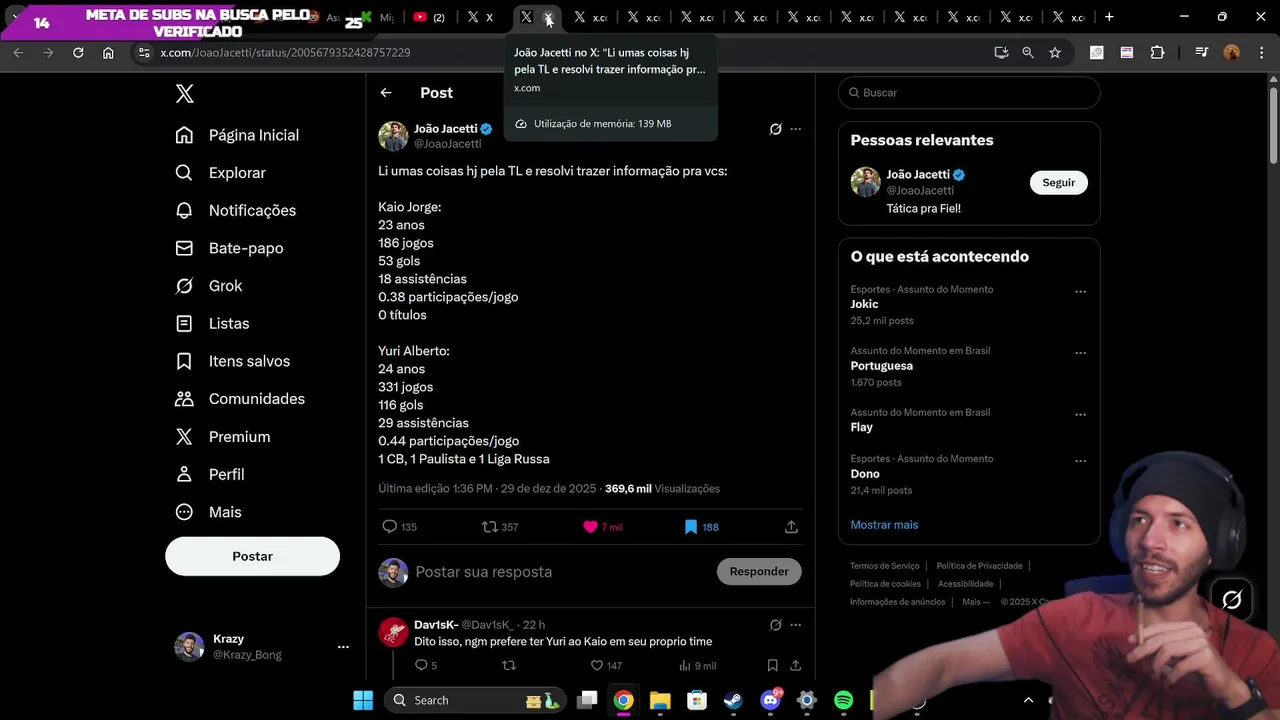
Task: Click the Última edição timestamp link
Action: click(x=486, y=489)
